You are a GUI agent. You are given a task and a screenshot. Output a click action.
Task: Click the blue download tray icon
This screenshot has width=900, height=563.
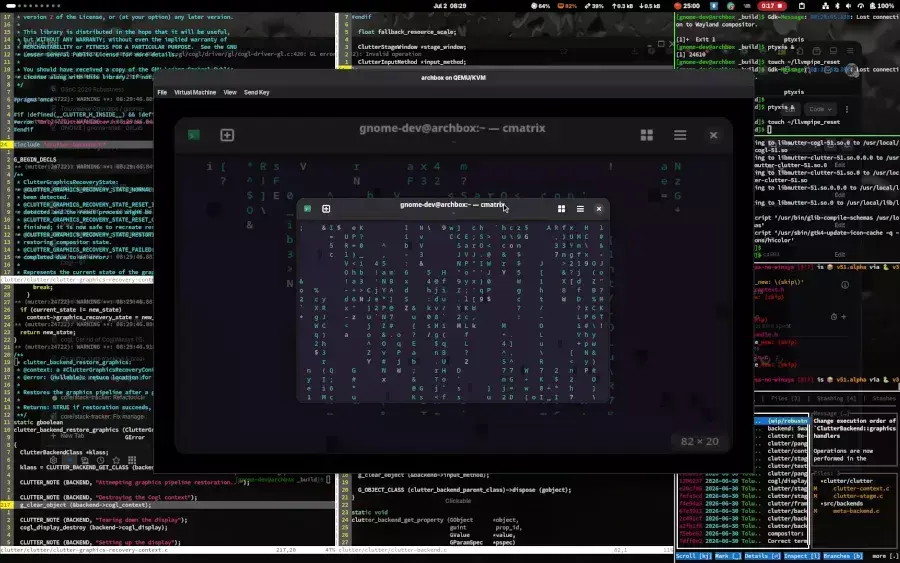[x=714, y=6]
